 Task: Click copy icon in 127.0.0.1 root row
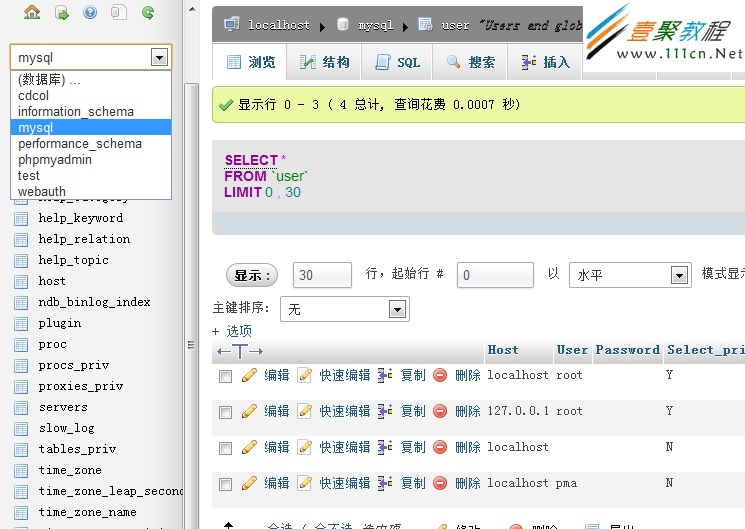pyautogui.click(x=385, y=411)
